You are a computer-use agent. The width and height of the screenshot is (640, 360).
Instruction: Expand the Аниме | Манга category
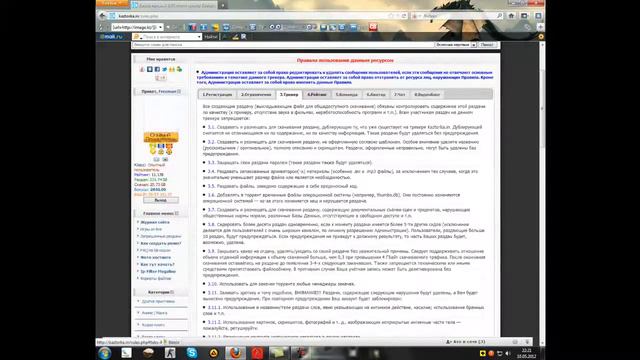coord(154,313)
